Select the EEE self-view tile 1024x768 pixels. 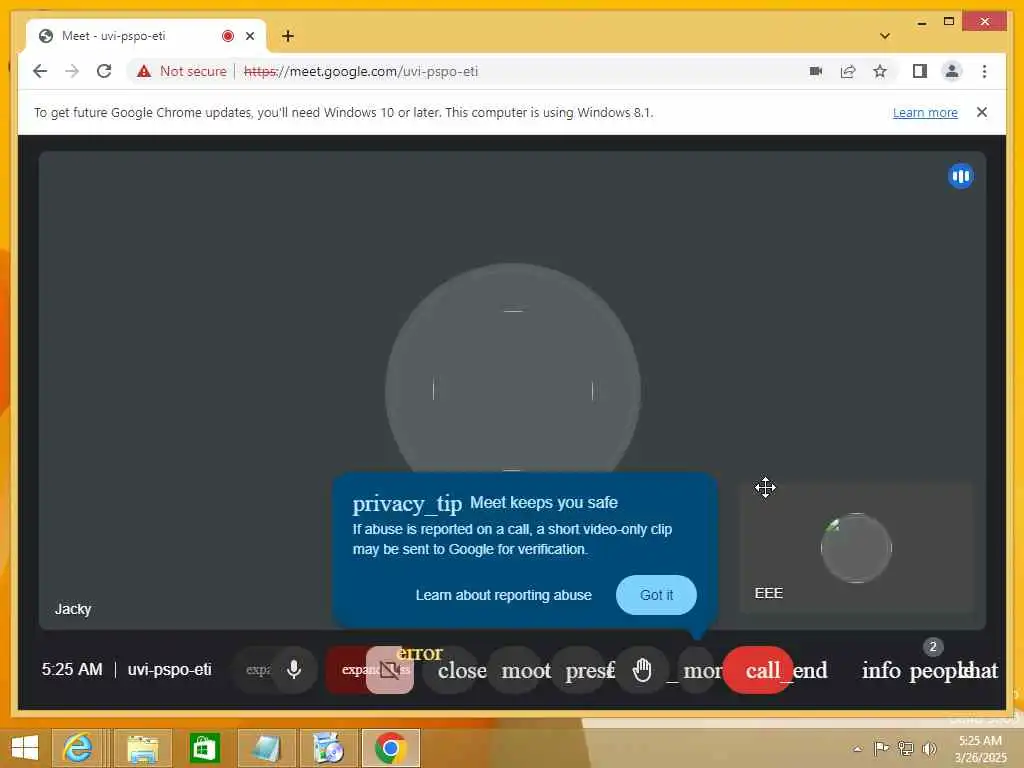[856, 548]
